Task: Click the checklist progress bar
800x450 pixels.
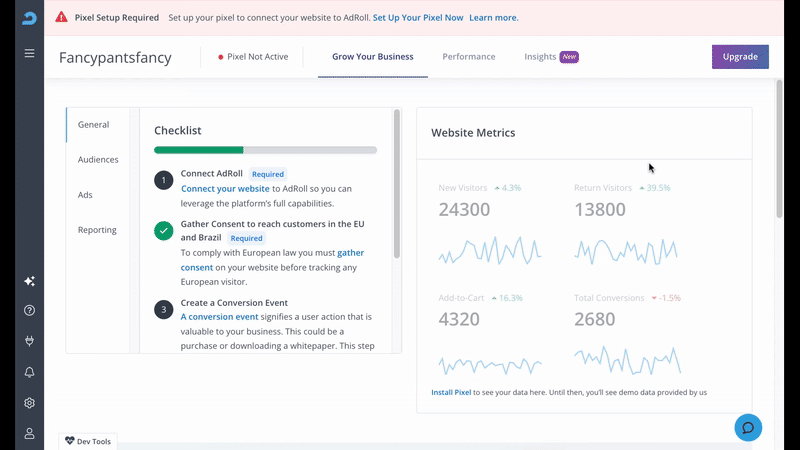Action: pos(265,150)
